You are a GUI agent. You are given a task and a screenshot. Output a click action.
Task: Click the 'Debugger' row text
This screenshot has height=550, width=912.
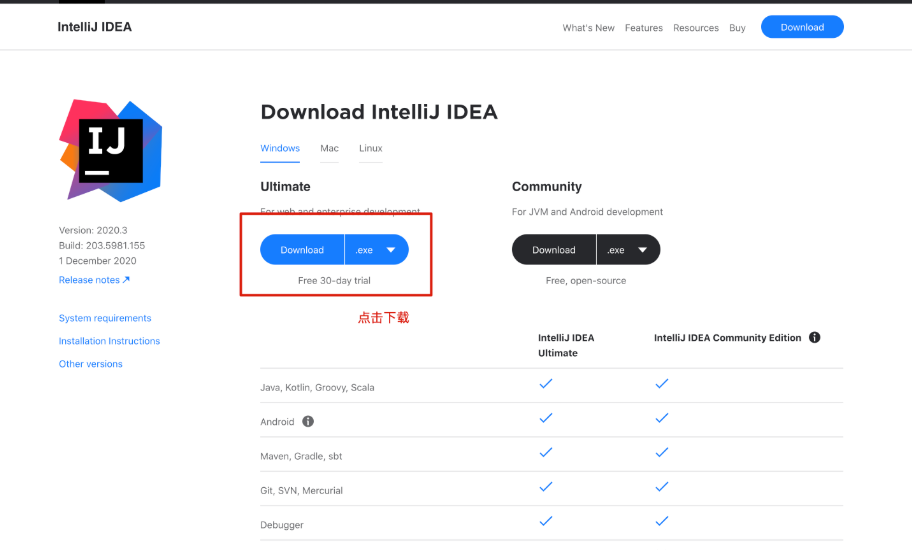[x=282, y=524]
